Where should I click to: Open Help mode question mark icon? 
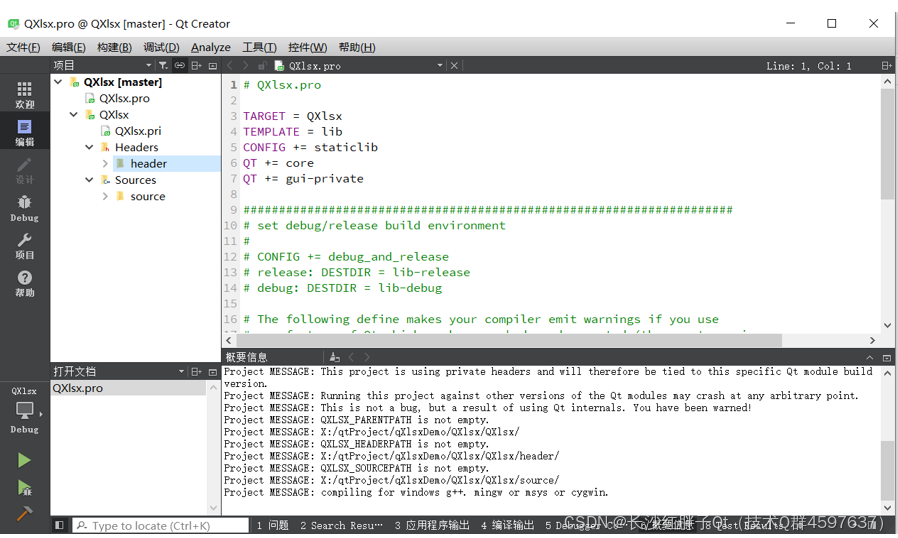(25, 284)
